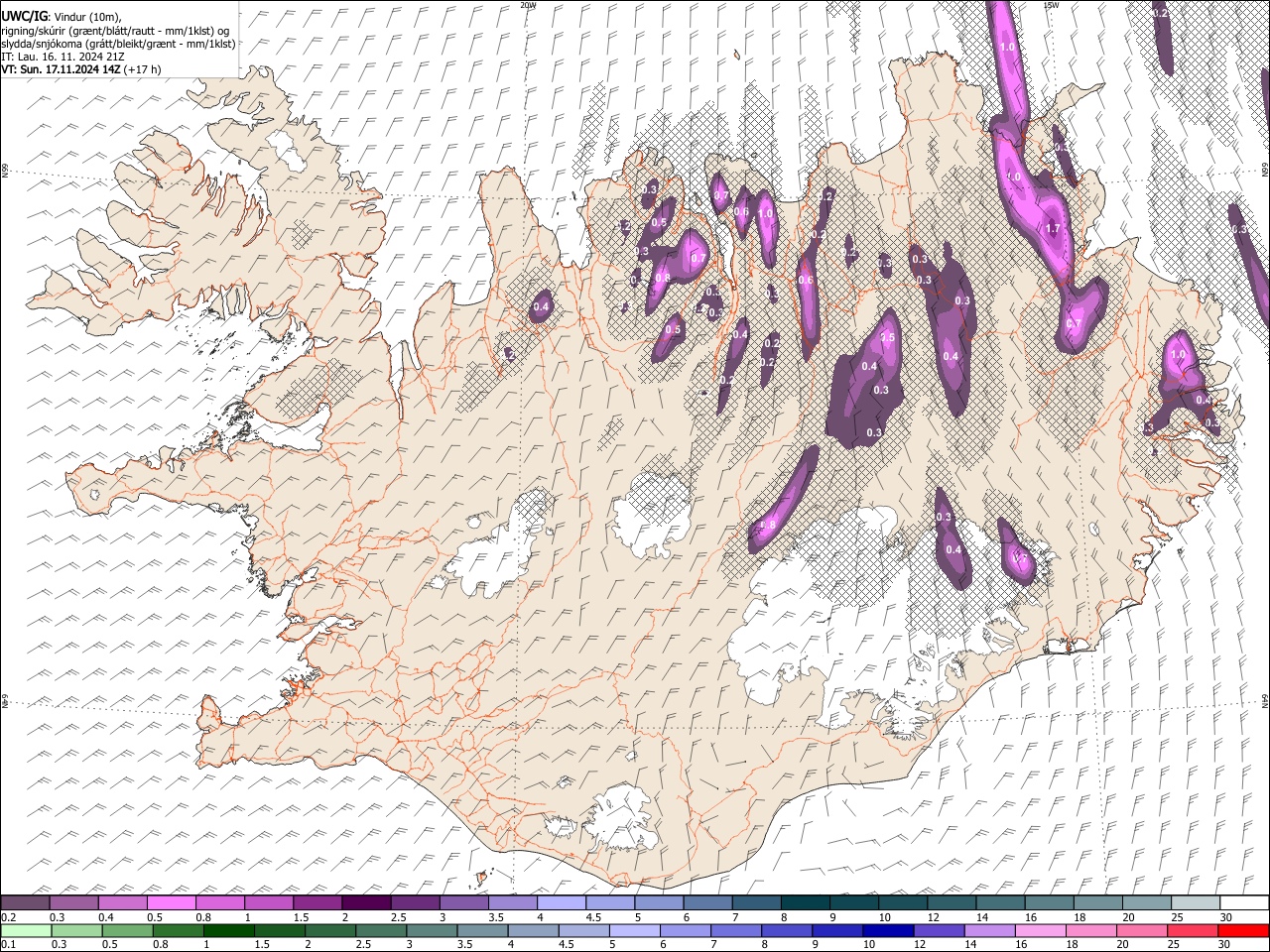This screenshot has width=1270, height=952.
Task: Click the '0.1' label under the lower legend
Action: 9,944
